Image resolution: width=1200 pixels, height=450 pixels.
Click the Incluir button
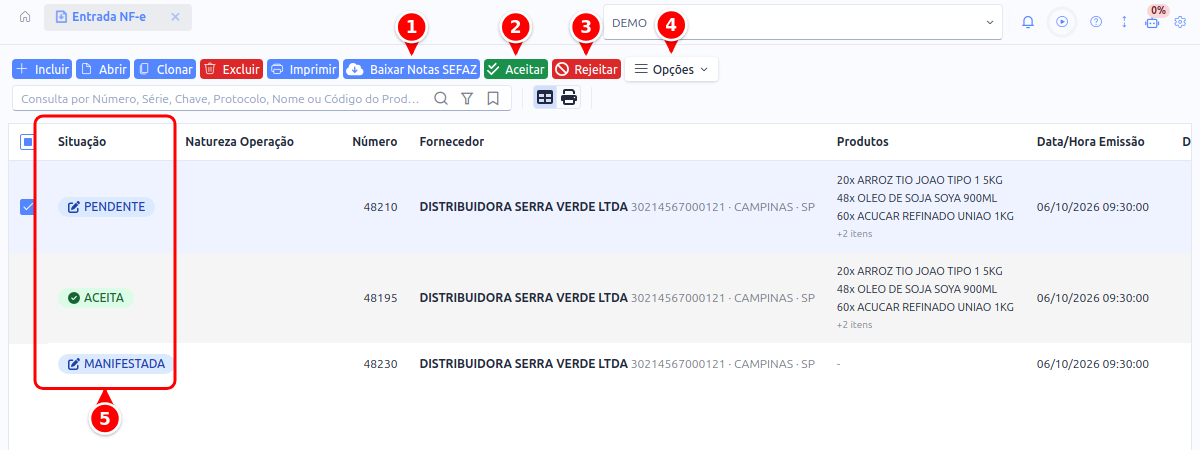pyautogui.click(x=42, y=70)
